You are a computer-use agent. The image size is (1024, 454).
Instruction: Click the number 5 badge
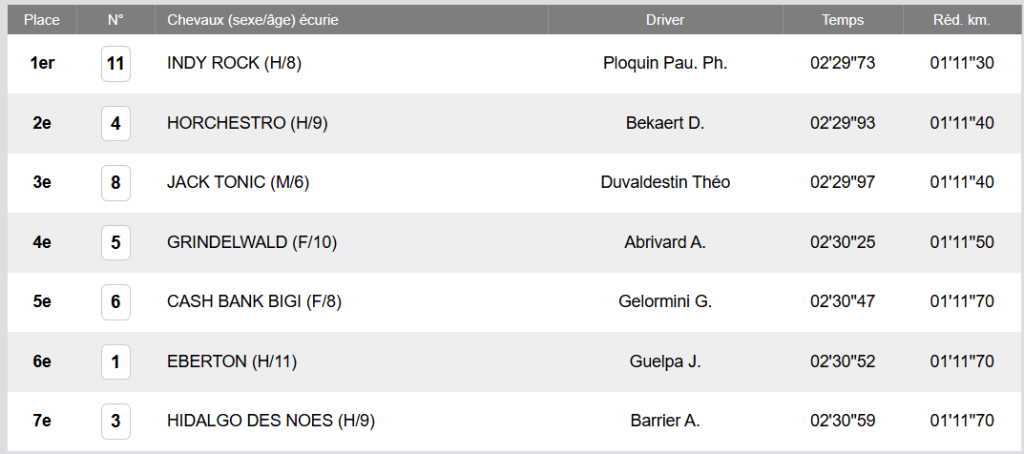(x=116, y=243)
